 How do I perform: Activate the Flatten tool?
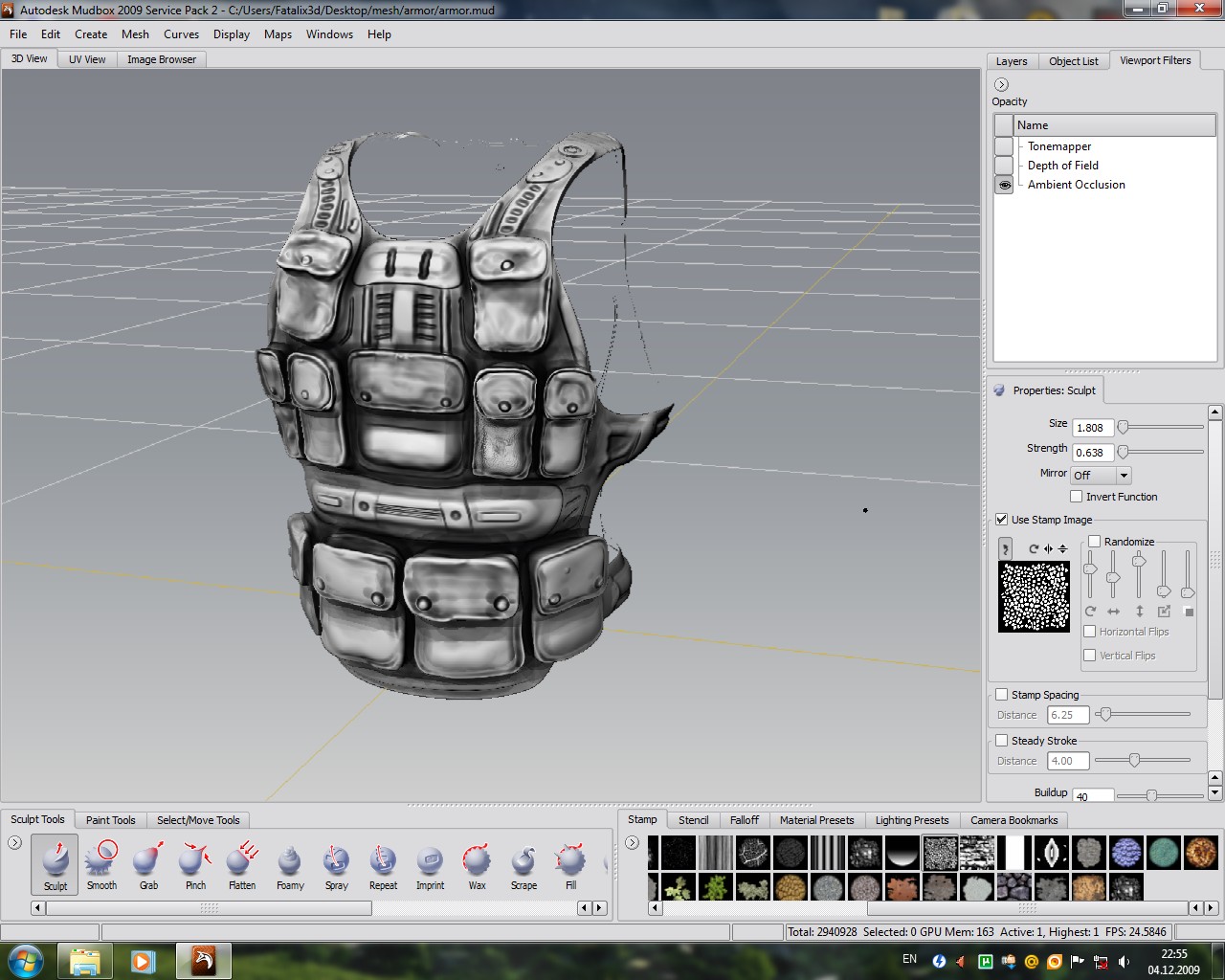tap(242, 862)
